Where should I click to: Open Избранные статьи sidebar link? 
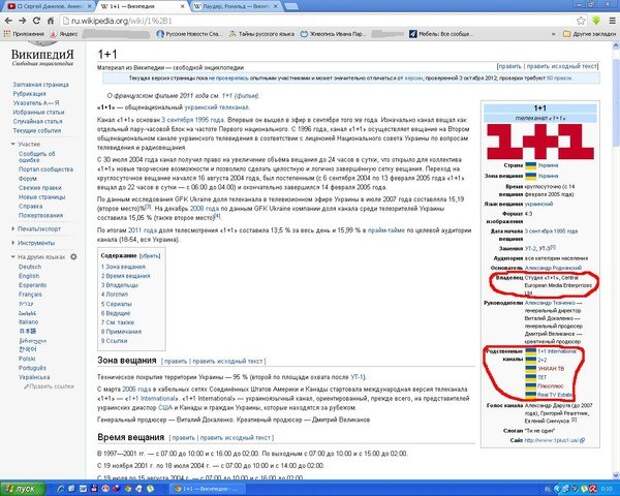click(x=38, y=112)
